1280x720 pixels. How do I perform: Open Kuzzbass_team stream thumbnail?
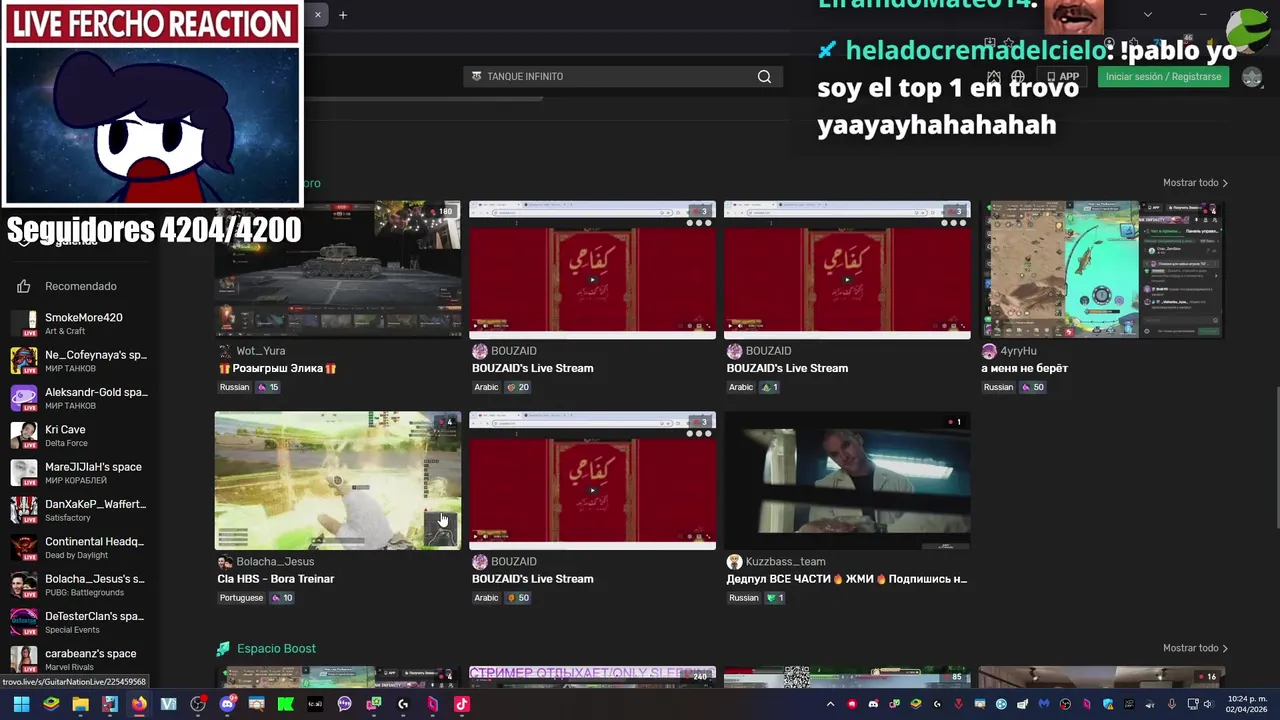pos(847,481)
